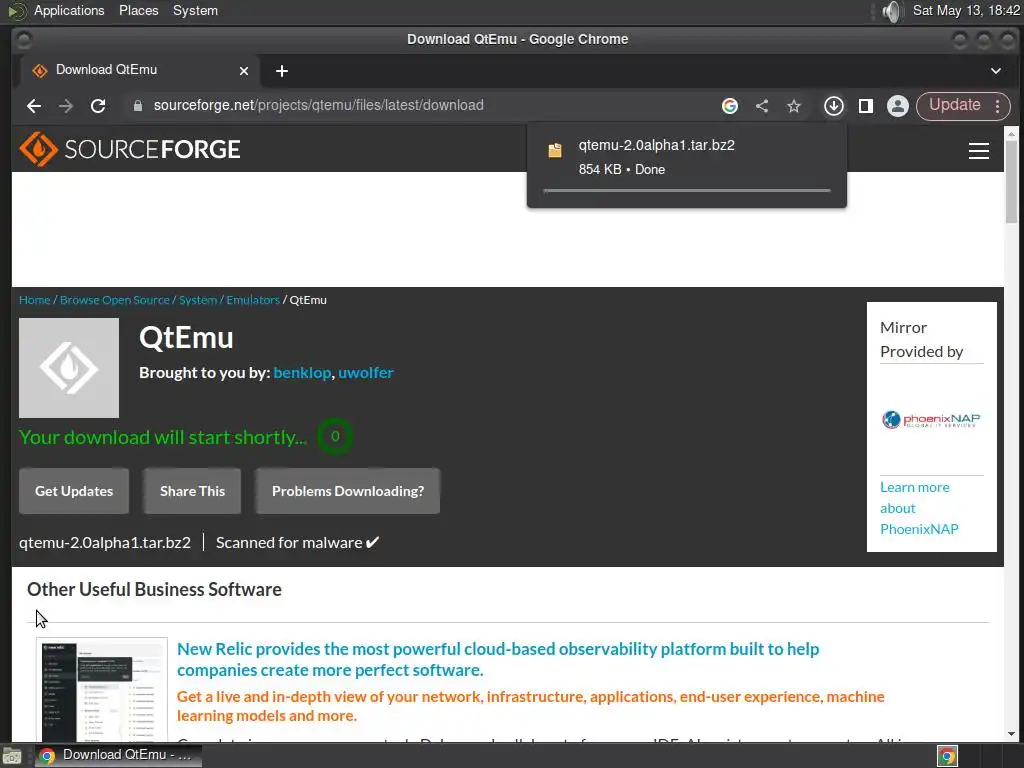Image resolution: width=1024 pixels, height=768 pixels.
Task: Click the New Relic screenshot thumbnail
Action: click(102, 690)
